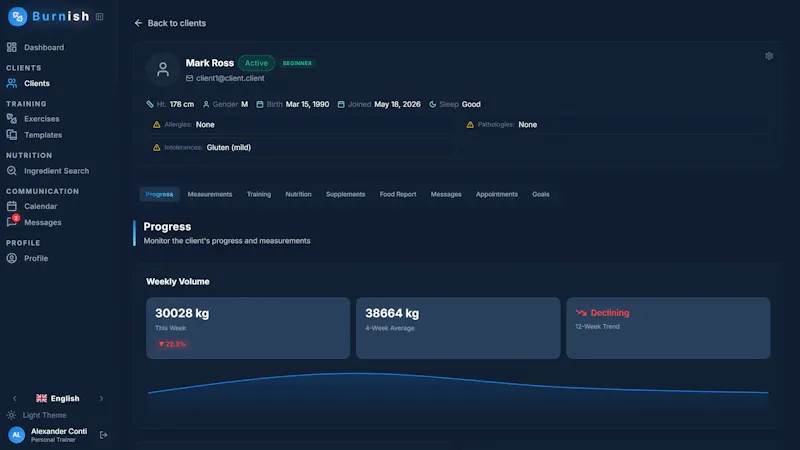Go back to clients list
The height and width of the screenshot is (450, 800).
[x=170, y=23]
